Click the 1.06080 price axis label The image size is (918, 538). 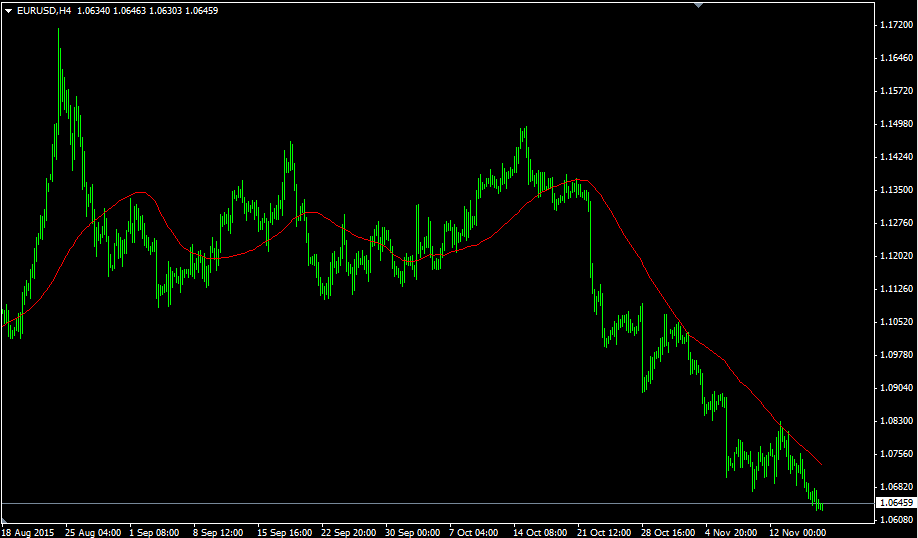[896, 519]
